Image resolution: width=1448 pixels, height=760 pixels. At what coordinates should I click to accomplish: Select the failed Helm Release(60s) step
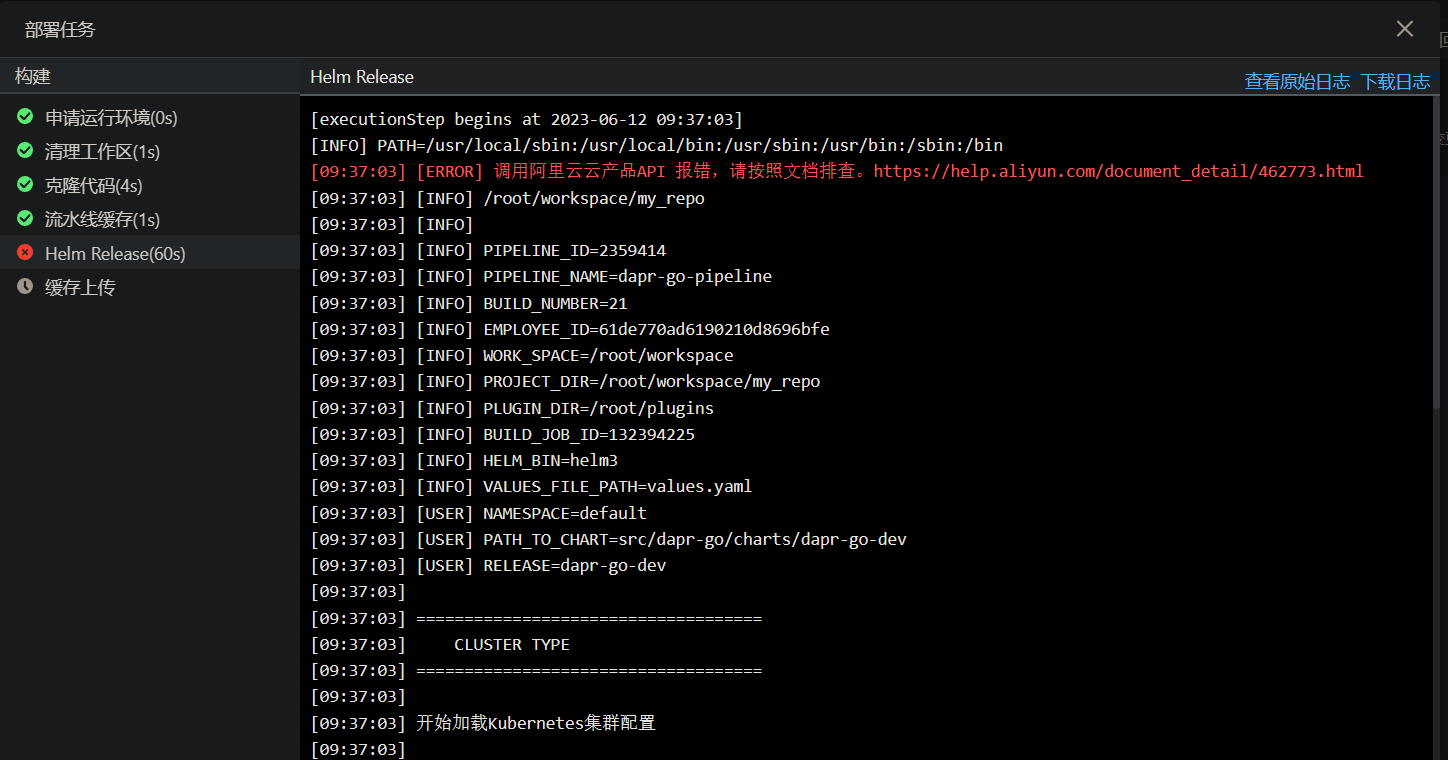pos(115,254)
